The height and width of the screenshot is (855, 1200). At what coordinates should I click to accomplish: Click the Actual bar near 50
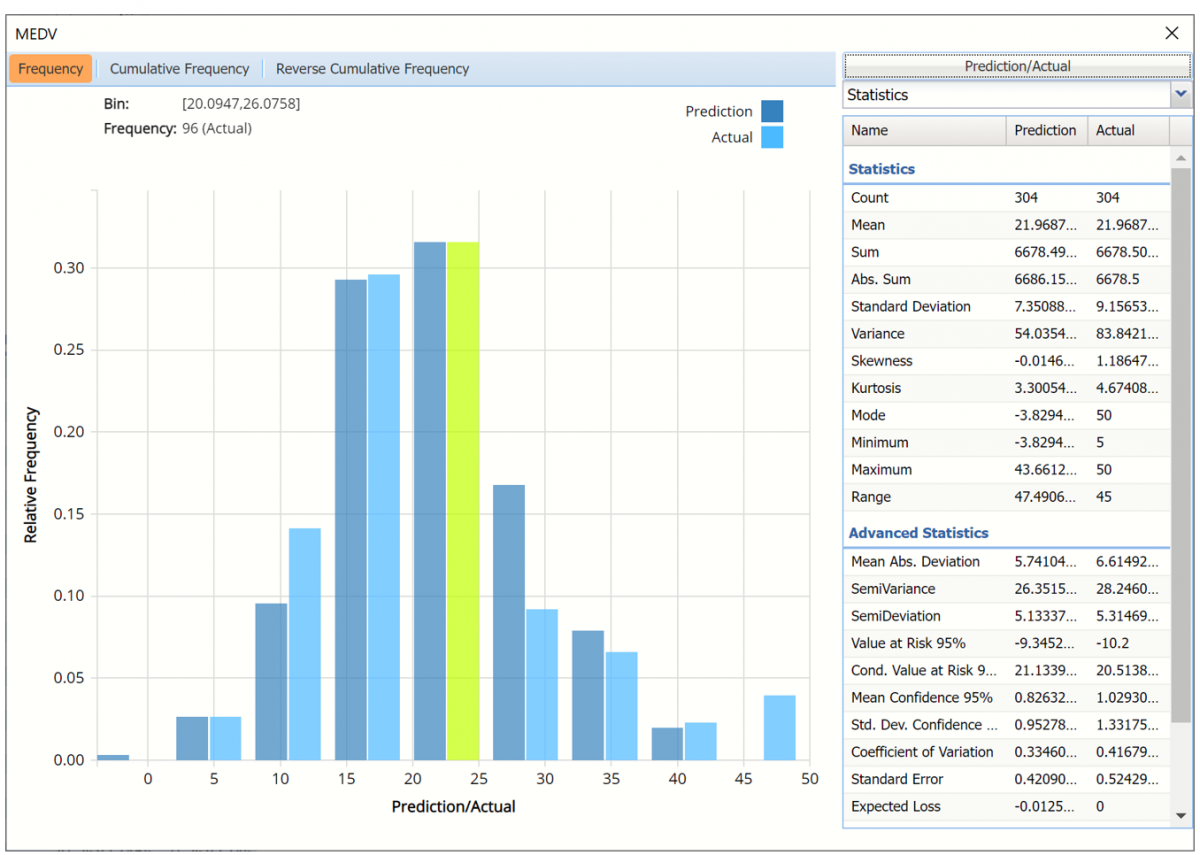point(779,728)
